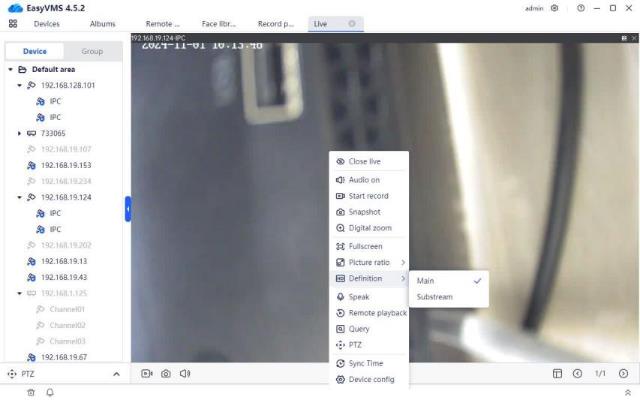Open the Albums tab
The image size is (640, 400).
click(102, 23)
